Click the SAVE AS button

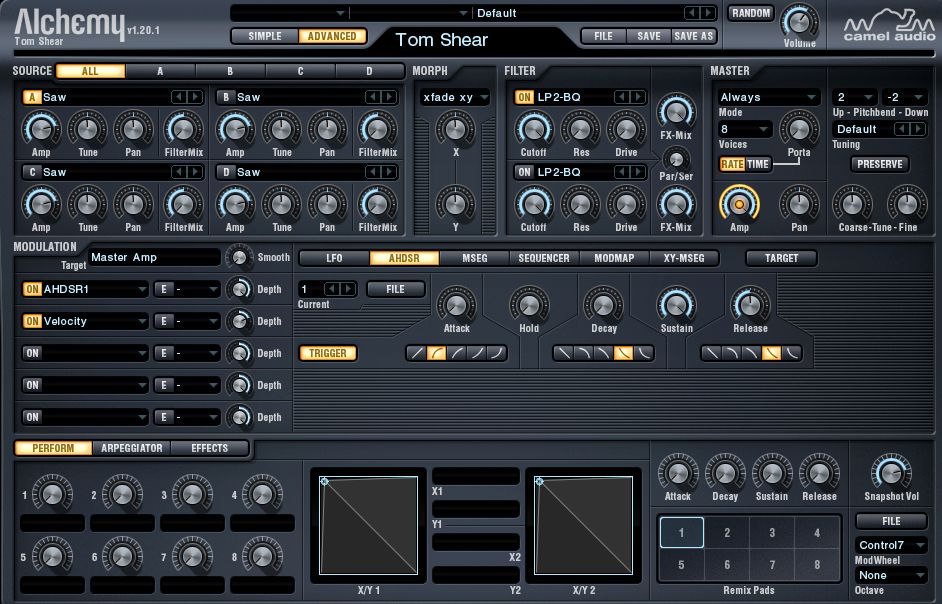point(692,36)
